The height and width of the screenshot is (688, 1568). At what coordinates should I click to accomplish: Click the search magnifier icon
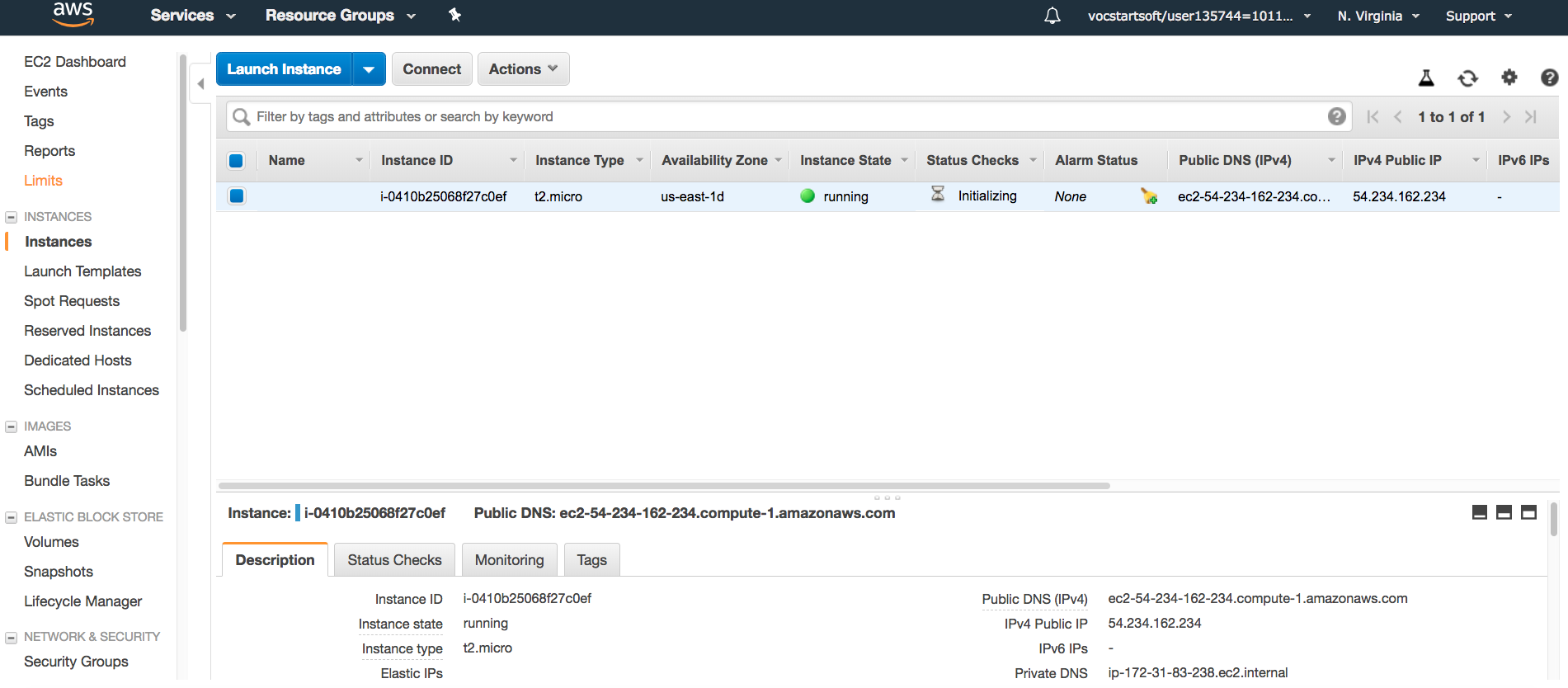tap(241, 116)
